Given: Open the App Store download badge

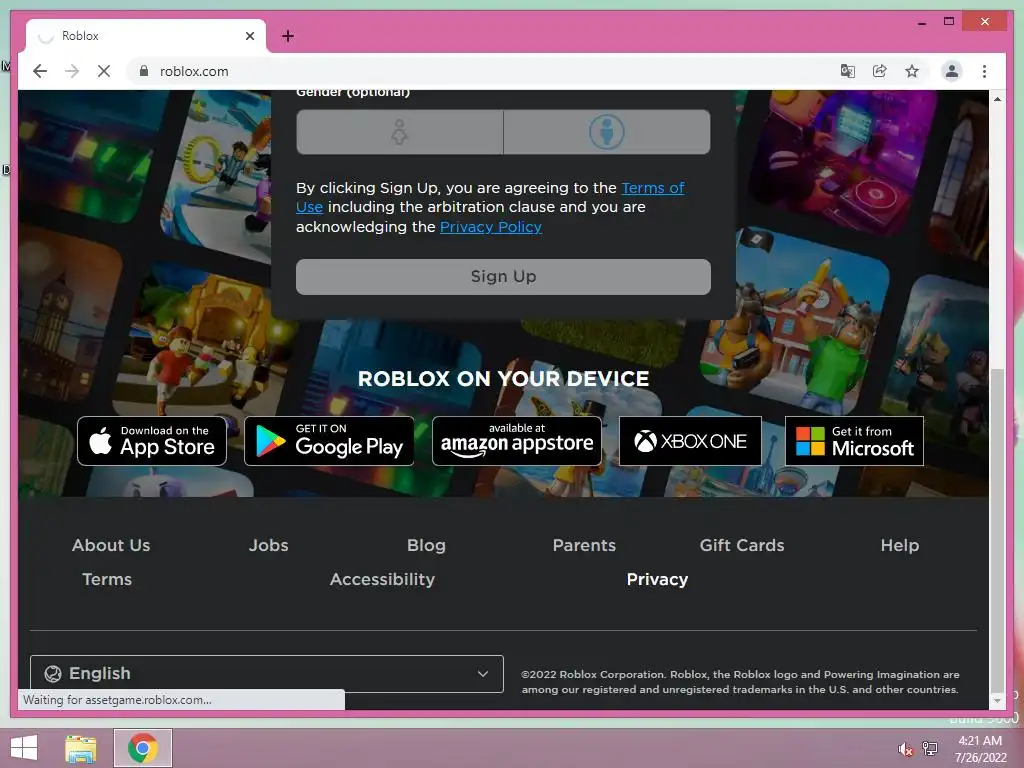Looking at the screenshot, I should (x=152, y=441).
